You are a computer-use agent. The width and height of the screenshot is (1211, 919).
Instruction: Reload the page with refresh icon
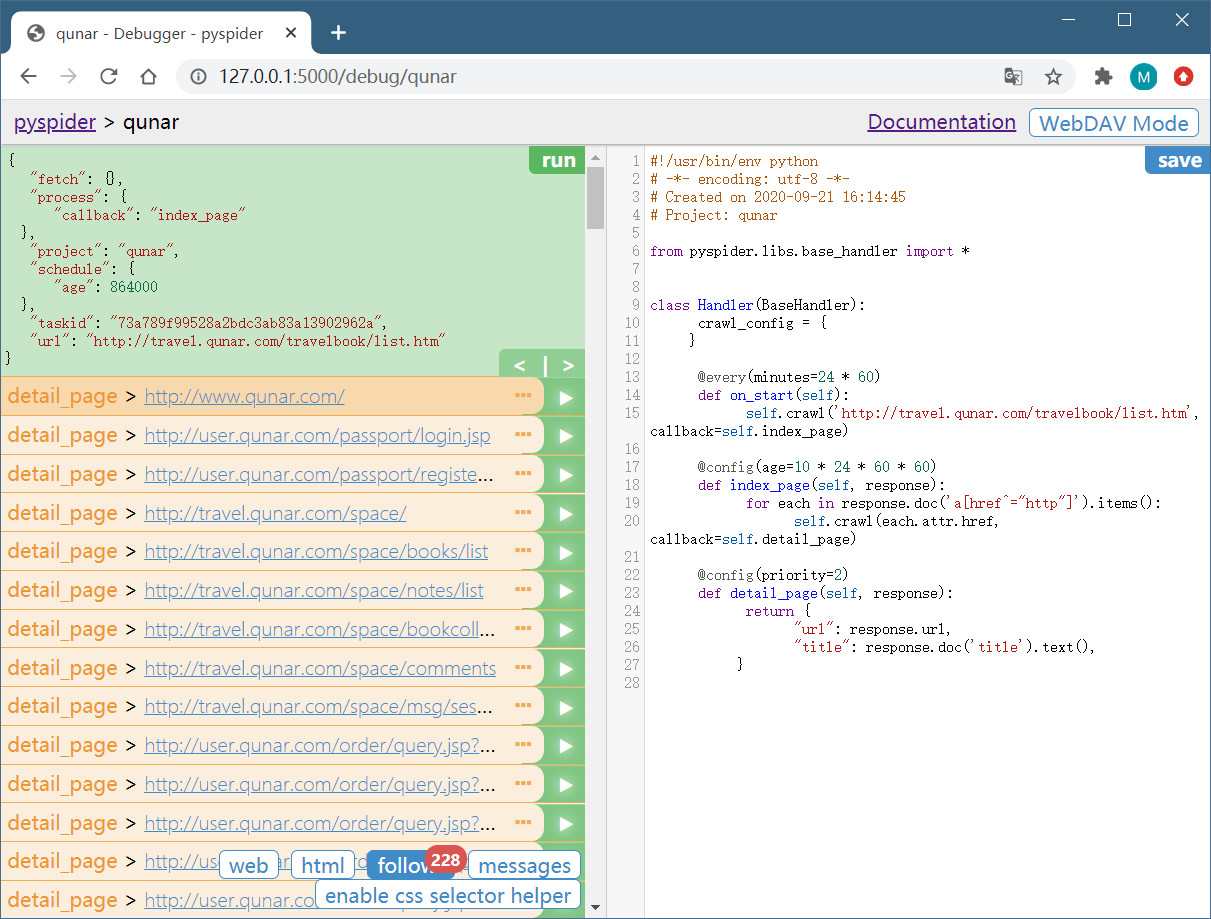pyautogui.click(x=109, y=77)
